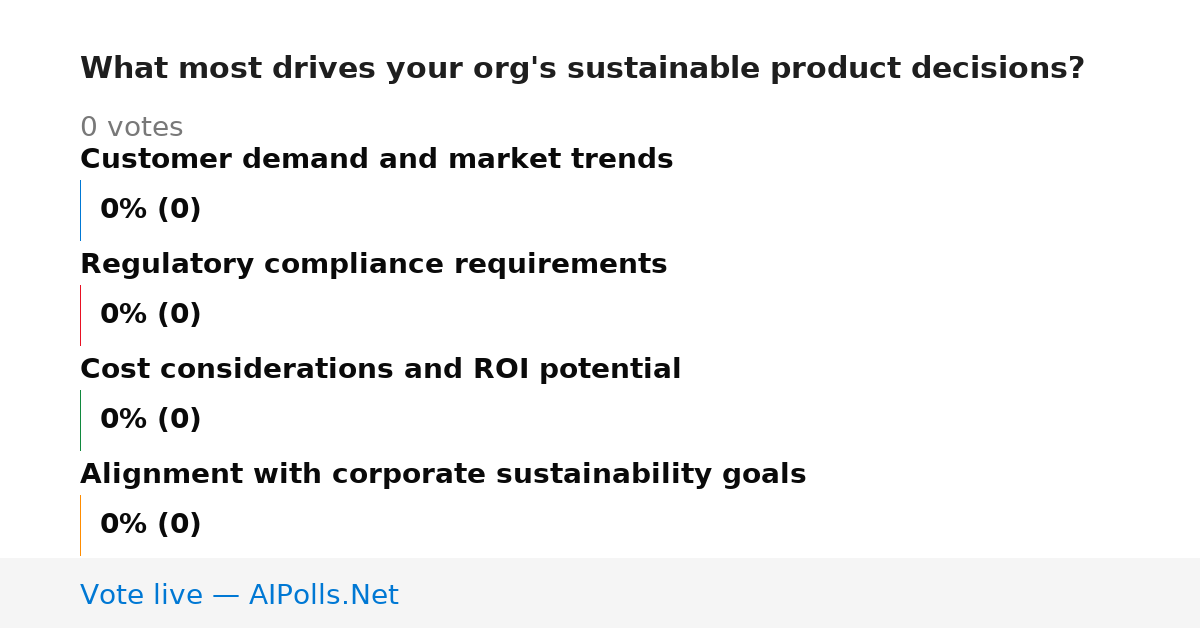The width and height of the screenshot is (1200, 628).
Task: Open the 'Vote live — AIPolls.Net' link
Action: (239, 596)
